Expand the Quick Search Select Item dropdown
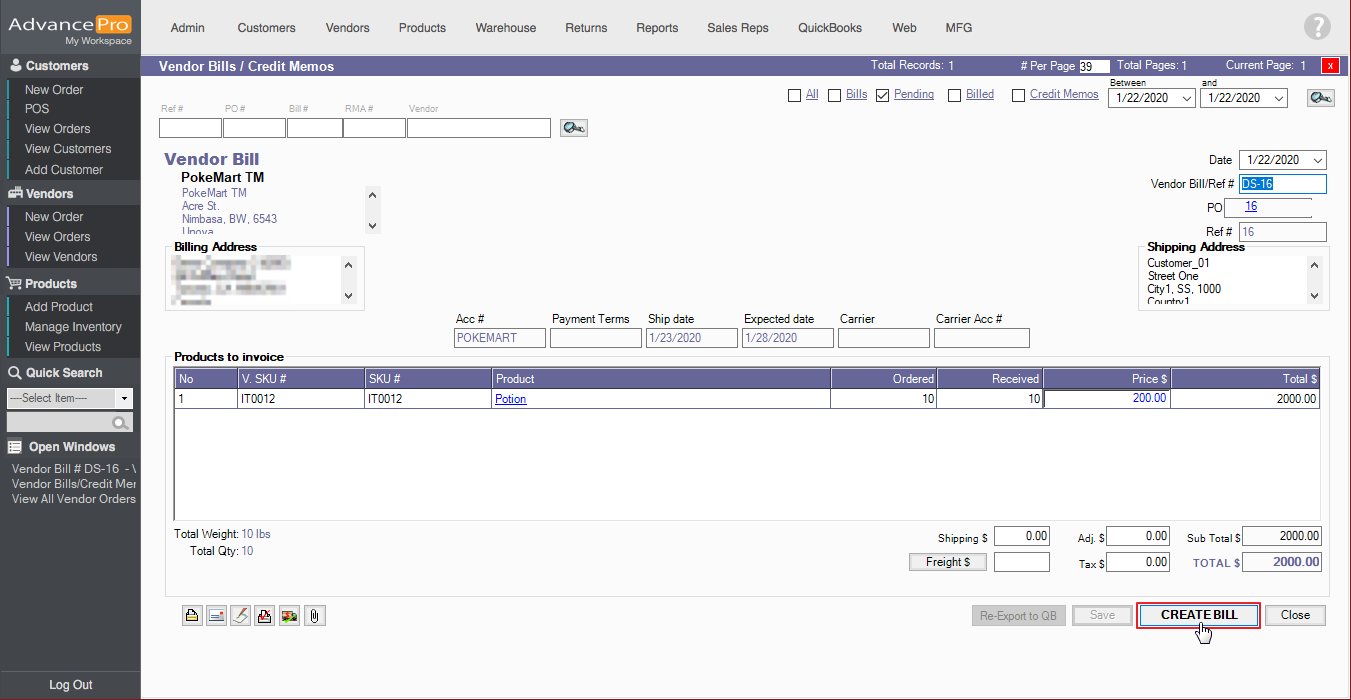 click(124, 398)
